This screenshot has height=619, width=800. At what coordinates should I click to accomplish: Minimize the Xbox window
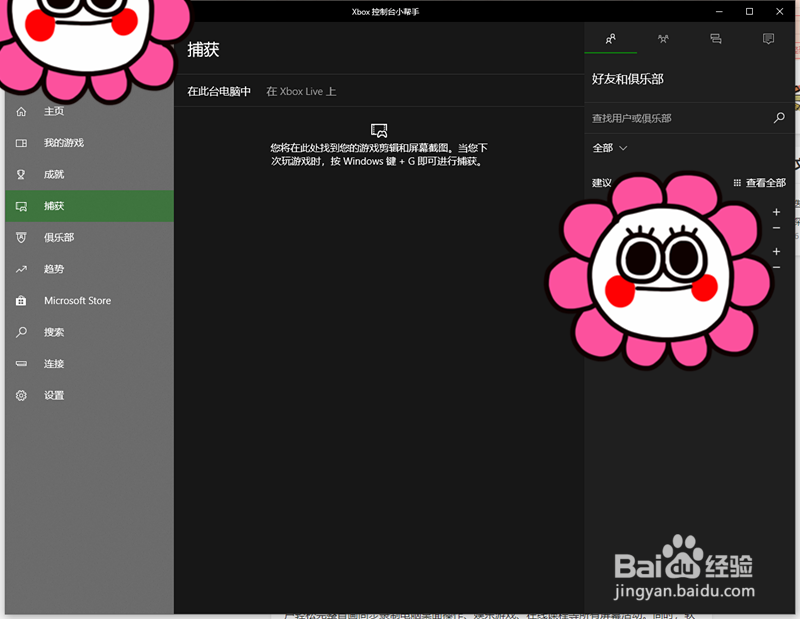pyautogui.click(x=719, y=11)
